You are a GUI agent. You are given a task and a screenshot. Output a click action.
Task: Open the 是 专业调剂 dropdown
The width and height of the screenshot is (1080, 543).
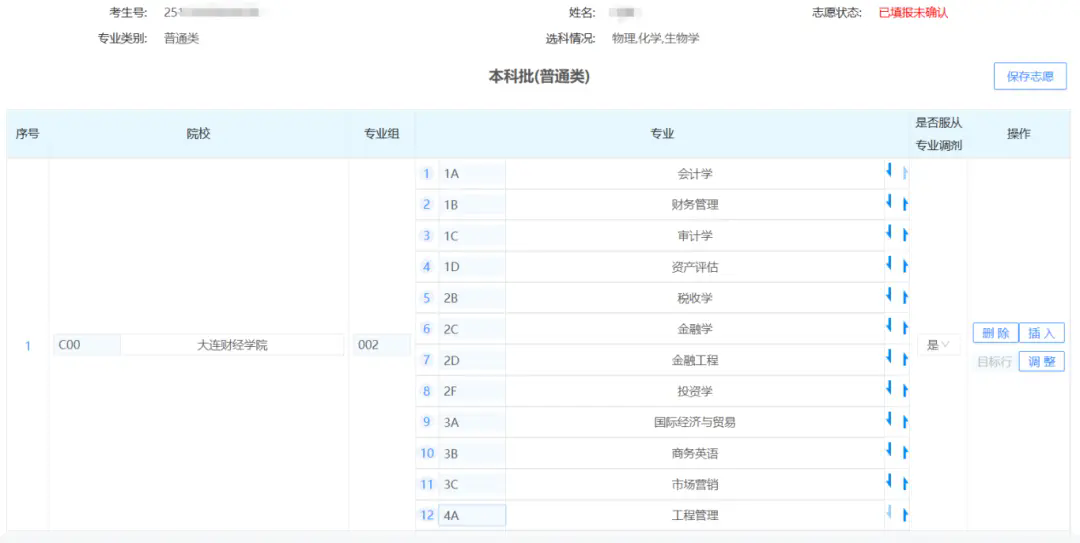tap(938, 345)
